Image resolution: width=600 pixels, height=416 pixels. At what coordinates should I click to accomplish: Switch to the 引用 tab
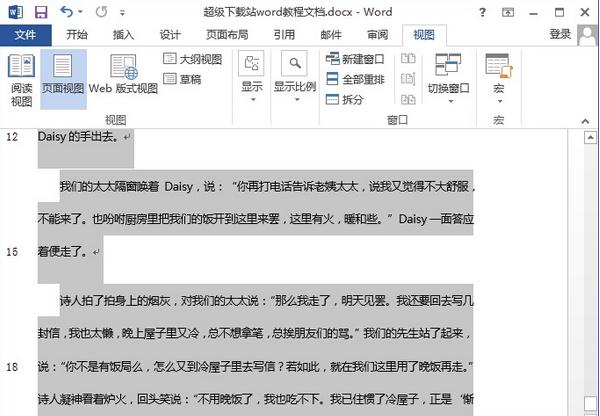pyautogui.click(x=284, y=35)
